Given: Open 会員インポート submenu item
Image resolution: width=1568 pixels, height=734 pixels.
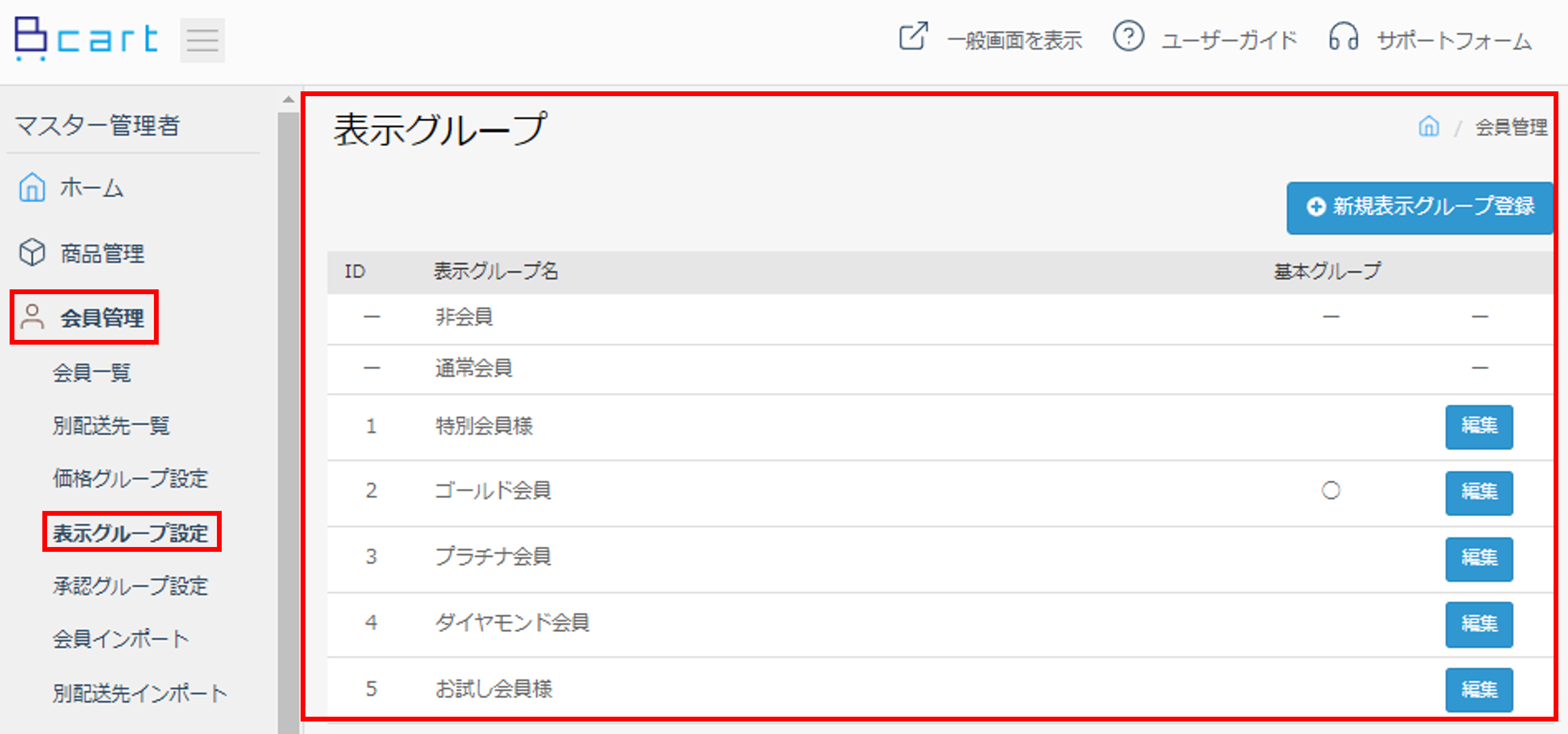Looking at the screenshot, I should click(x=121, y=638).
